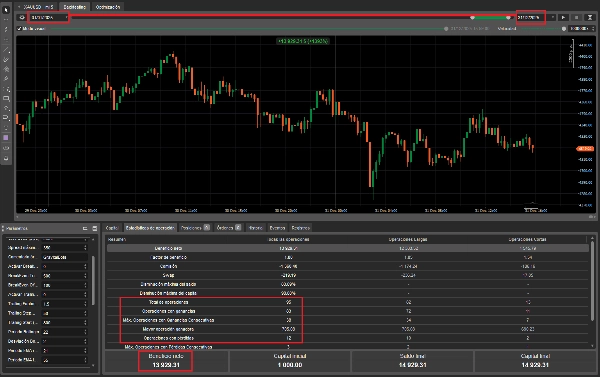Click the Operaciones Cortas column header
The width and height of the screenshot is (600, 377).
tap(527, 239)
